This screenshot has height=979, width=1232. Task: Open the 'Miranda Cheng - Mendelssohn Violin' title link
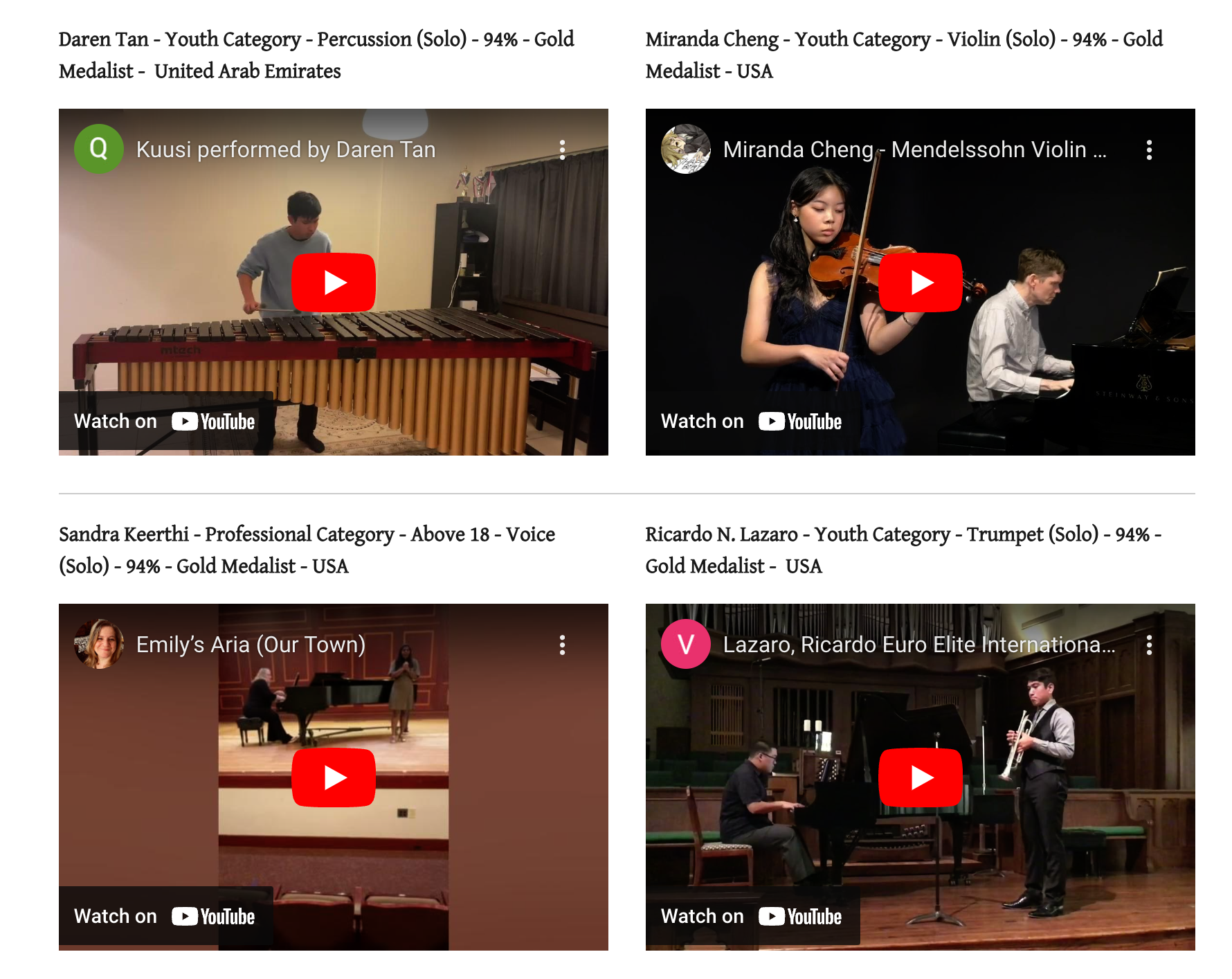(x=915, y=150)
